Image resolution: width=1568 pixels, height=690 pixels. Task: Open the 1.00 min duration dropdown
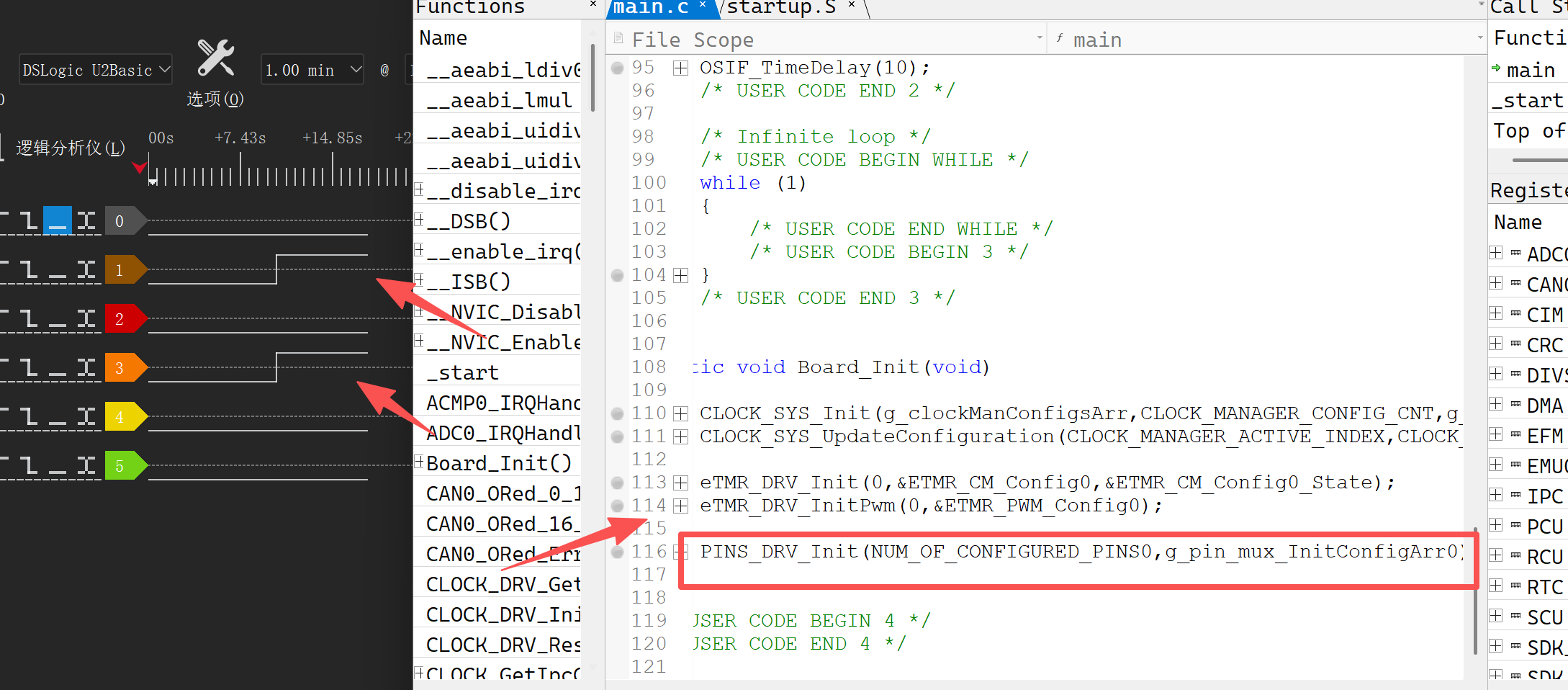(x=312, y=70)
